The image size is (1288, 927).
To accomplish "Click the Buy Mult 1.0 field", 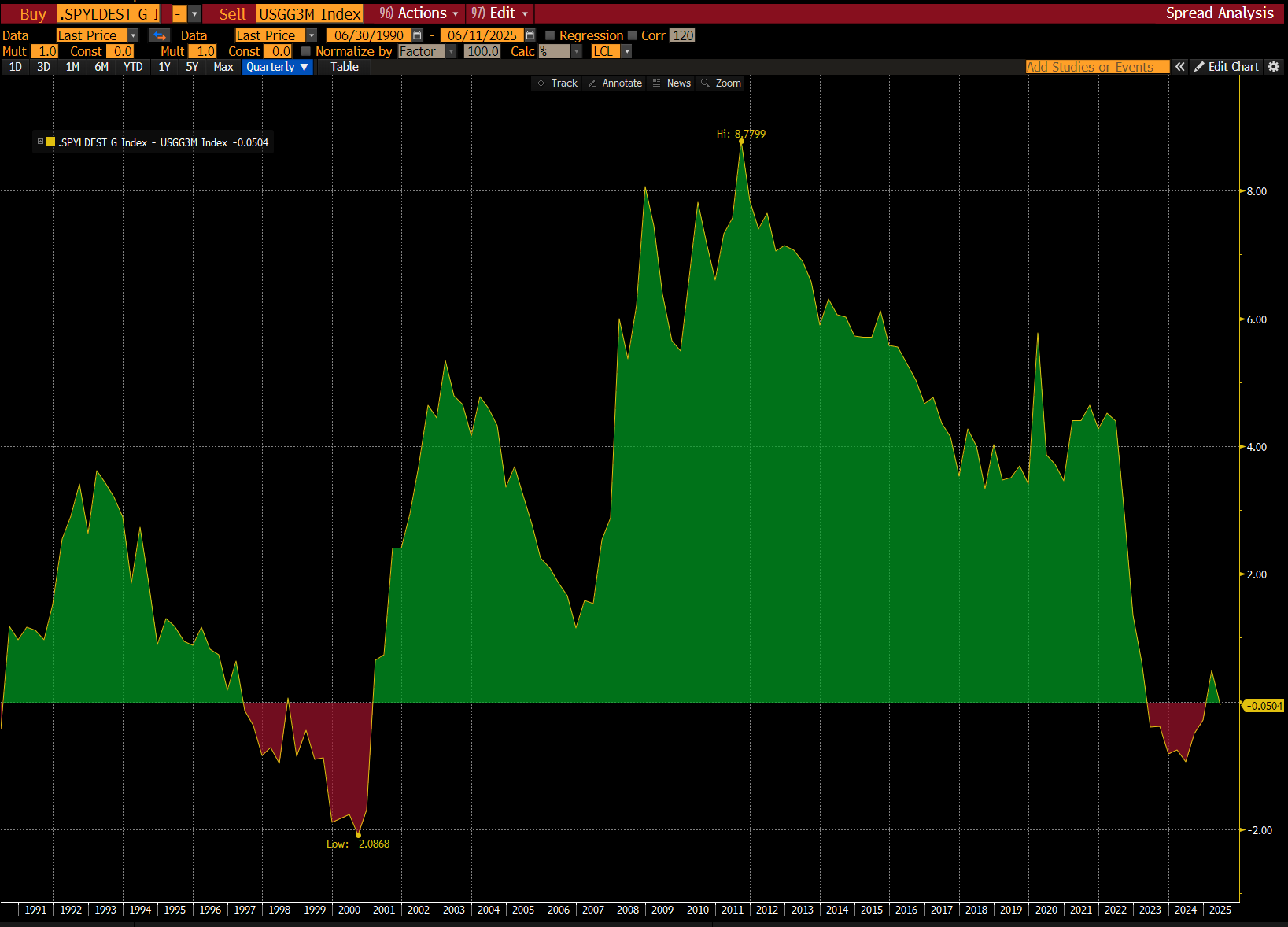I will (44, 51).
